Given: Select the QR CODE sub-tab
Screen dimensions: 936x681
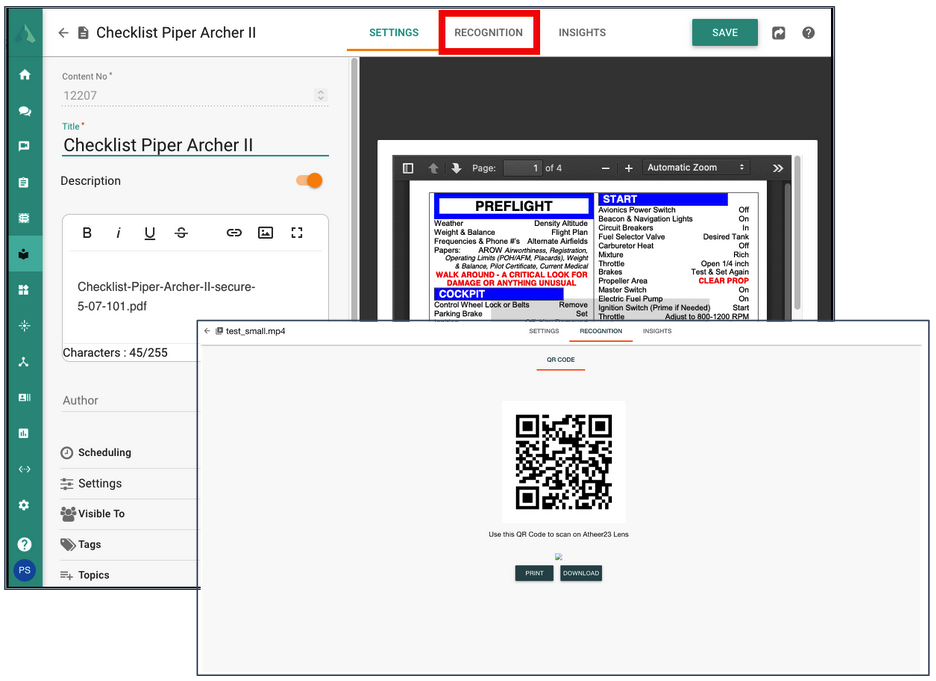Looking at the screenshot, I should pyautogui.click(x=561, y=360).
